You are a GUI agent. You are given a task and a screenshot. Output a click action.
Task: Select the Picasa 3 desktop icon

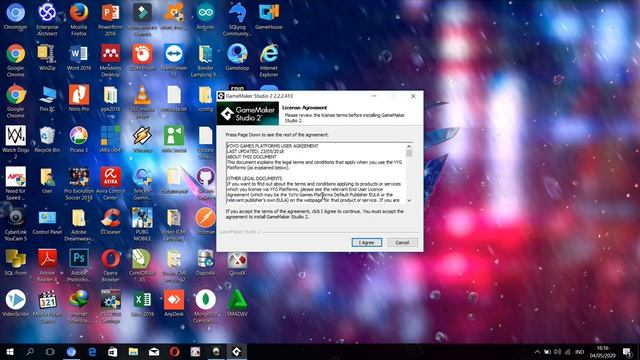tap(79, 140)
